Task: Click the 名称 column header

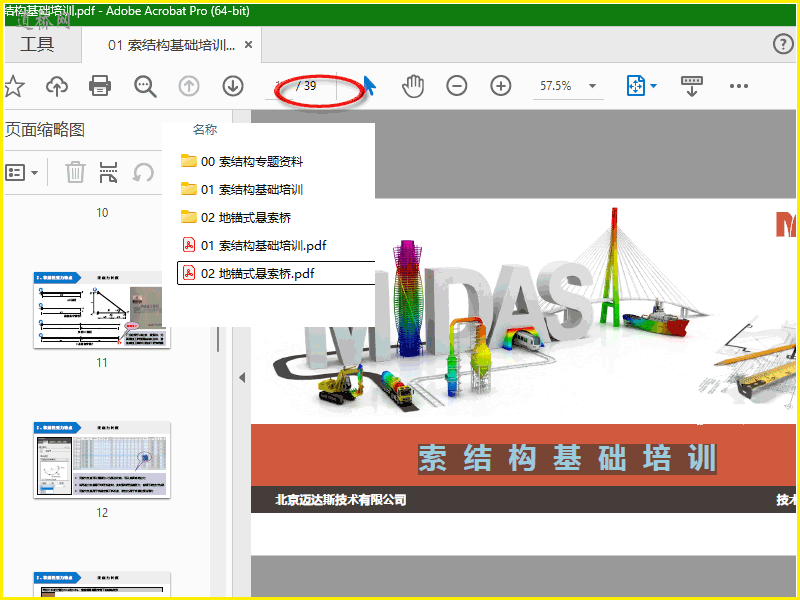Action: (x=205, y=130)
